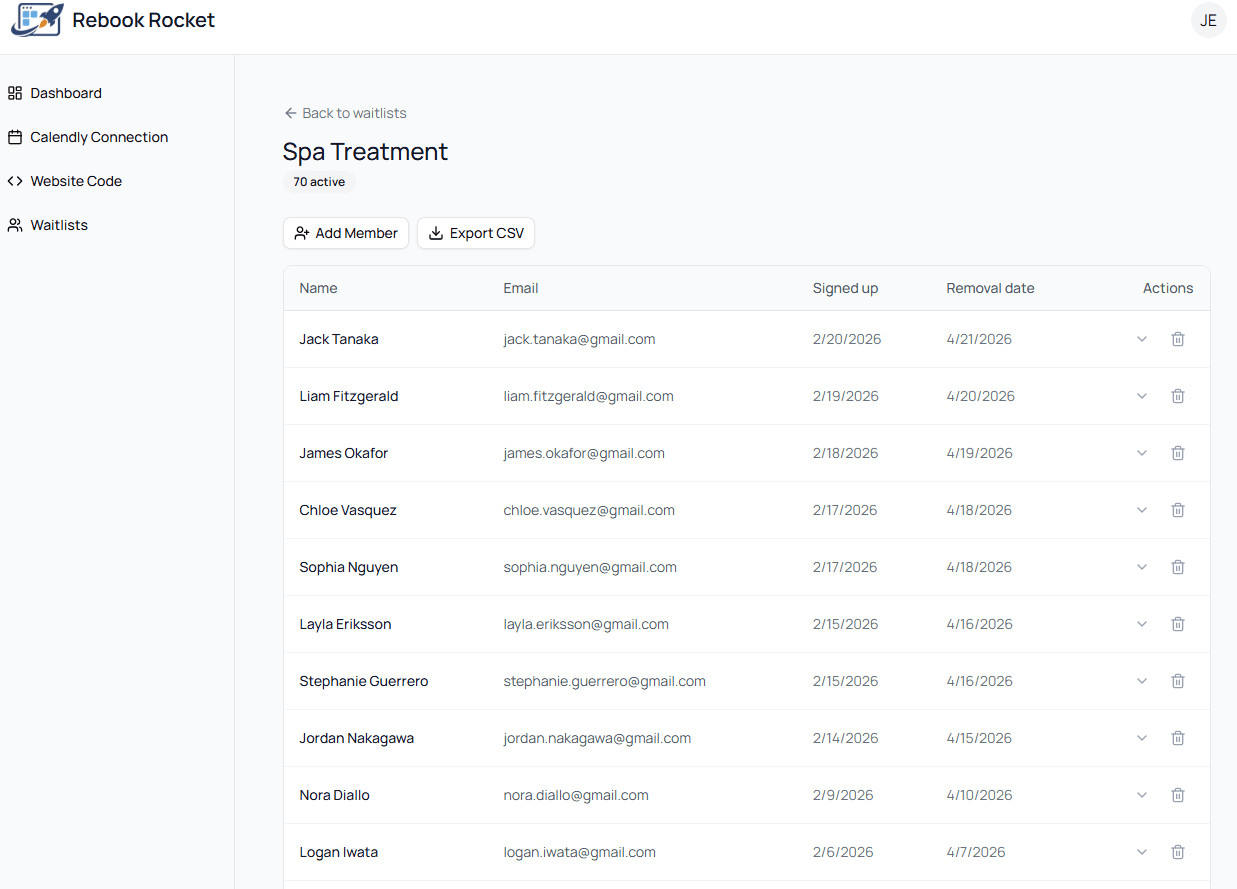This screenshot has height=889, width=1237.
Task: Click the add-person icon on Add Member
Action: (x=302, y=232)
